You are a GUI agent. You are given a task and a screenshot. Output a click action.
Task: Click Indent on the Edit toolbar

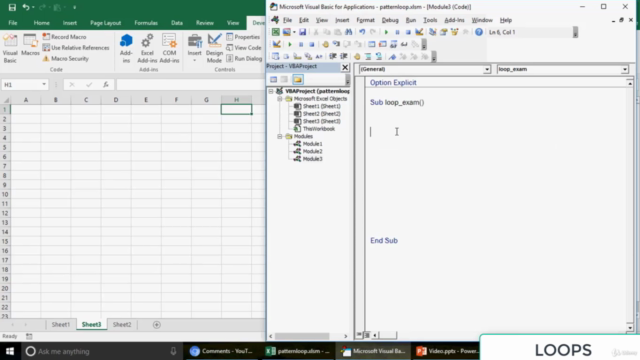333,56
